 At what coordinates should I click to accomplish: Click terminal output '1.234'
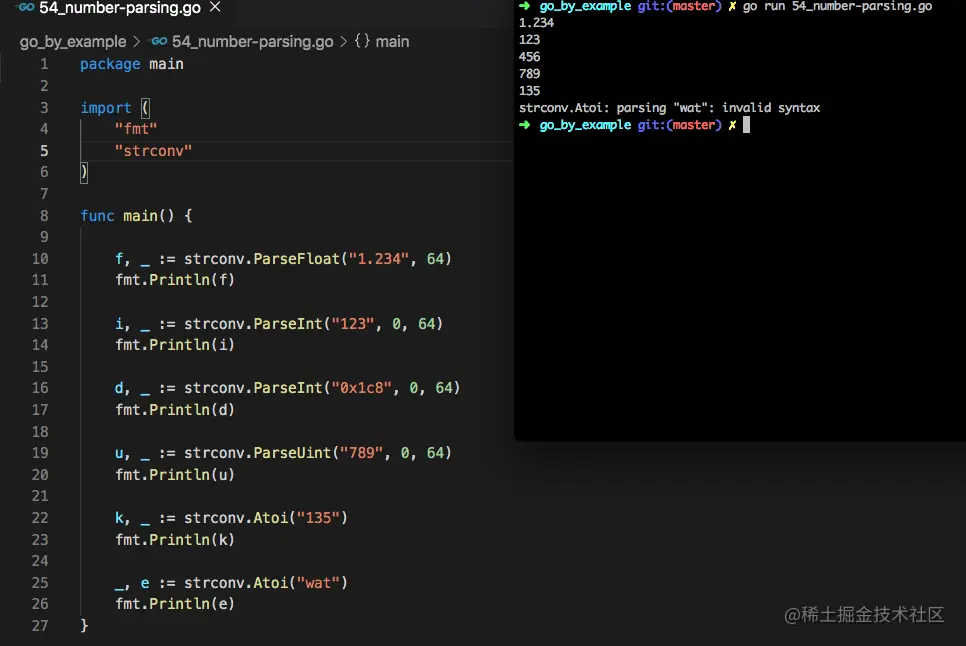coord(537,23)
